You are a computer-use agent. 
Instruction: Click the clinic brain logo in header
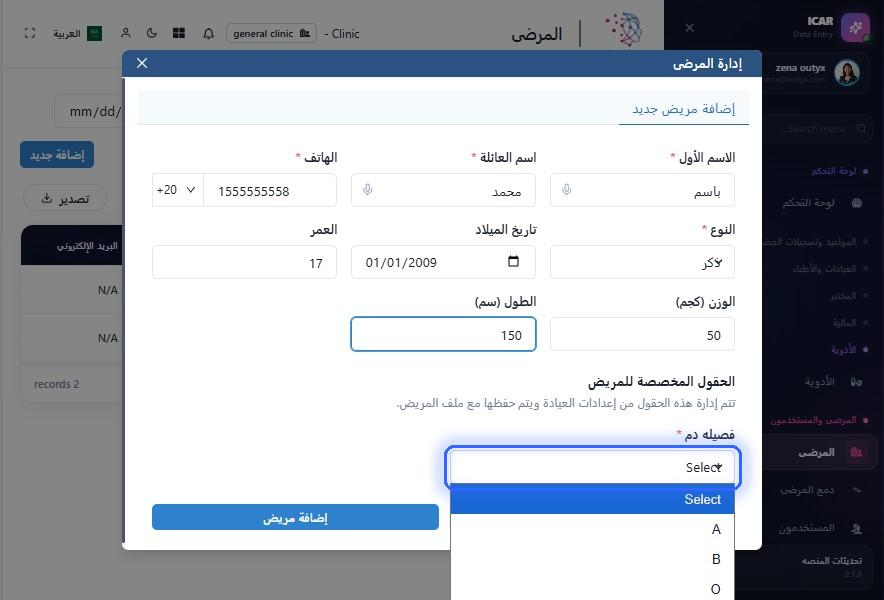click(624, 29)
